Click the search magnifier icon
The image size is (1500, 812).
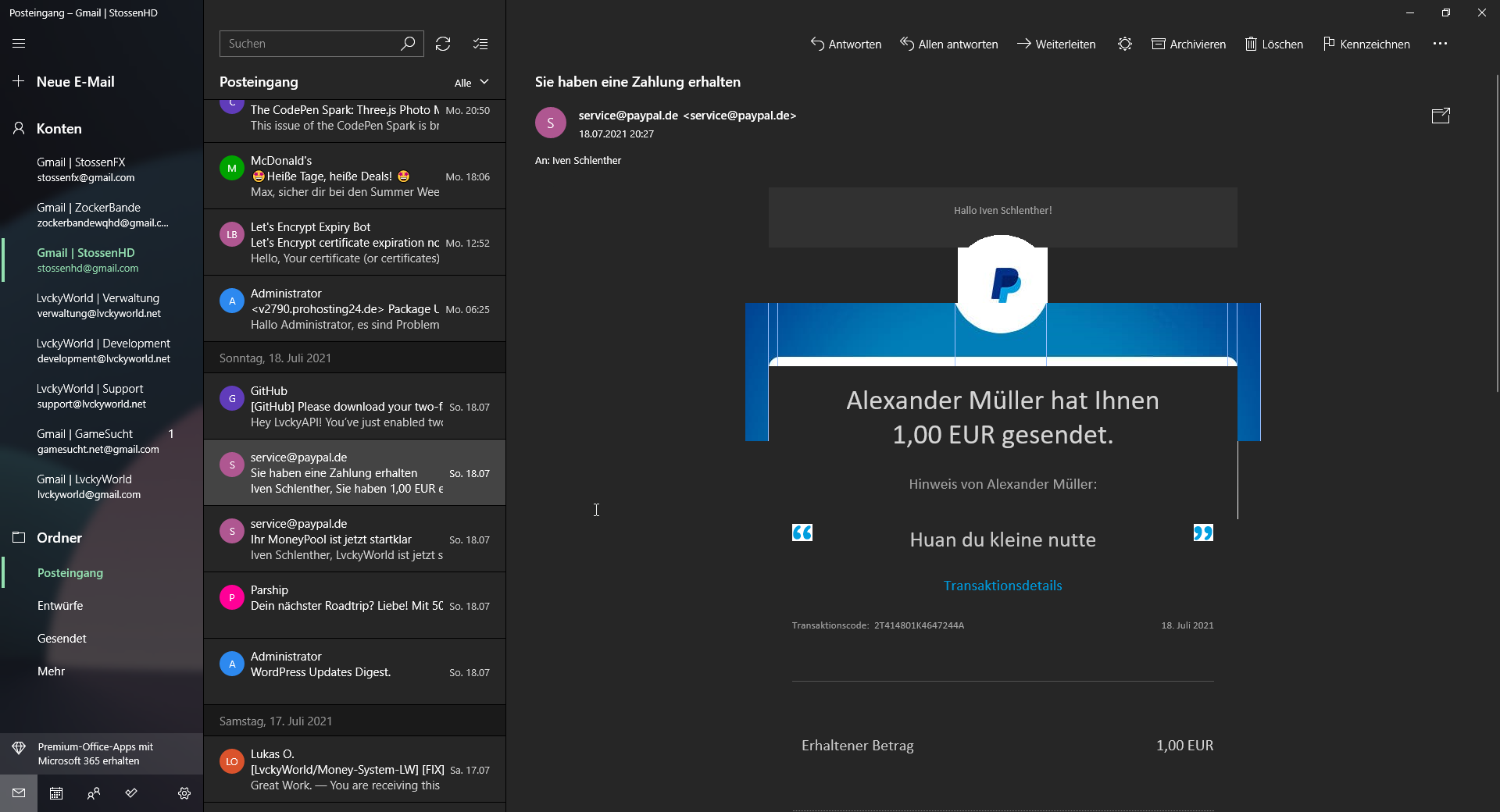coord(408,44)
